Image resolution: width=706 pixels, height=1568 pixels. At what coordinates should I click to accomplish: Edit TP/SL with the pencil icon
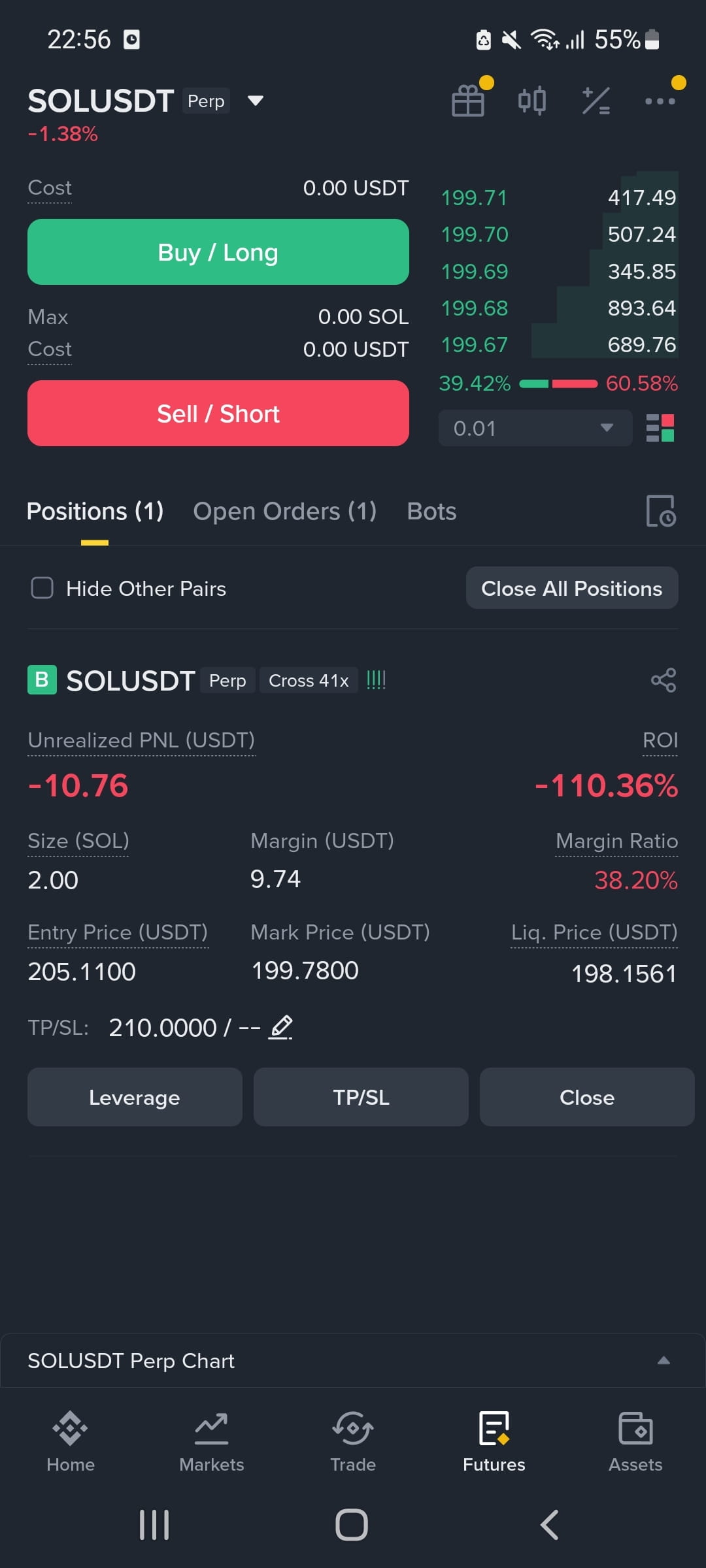[281, 1027]
